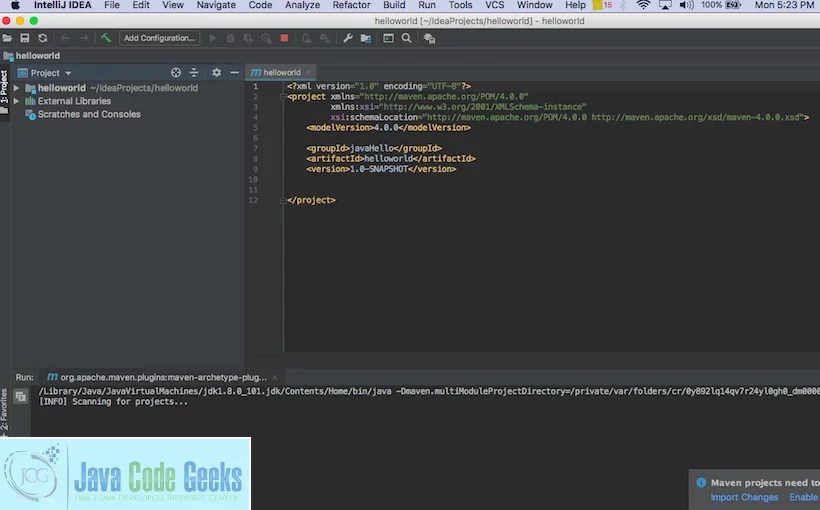Open the VCS menu
The width and height of the screenshot is (820, 510).
(x=494, y=5)
